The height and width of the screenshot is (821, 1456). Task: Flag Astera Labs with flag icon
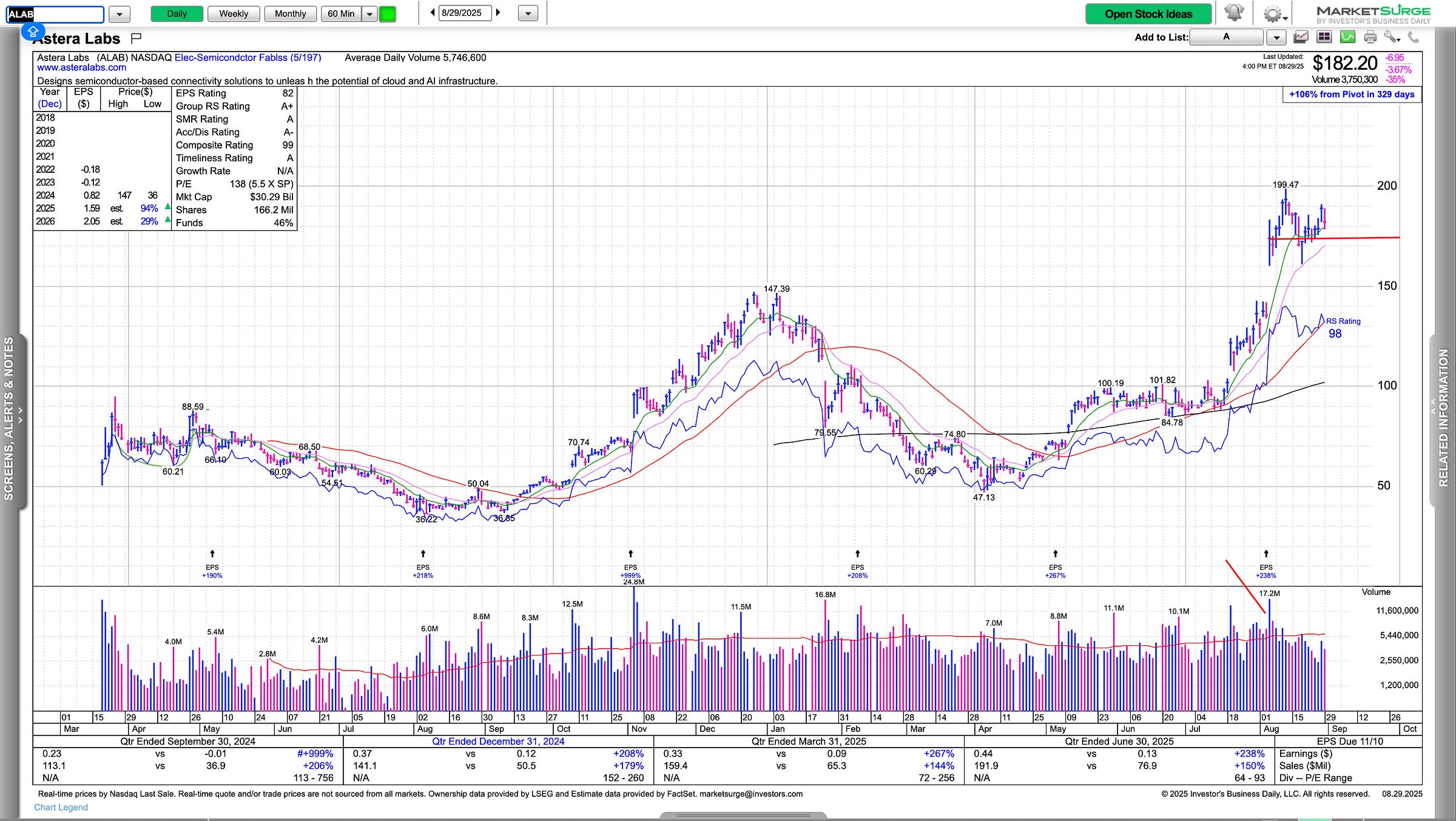[x=136, y=38]
